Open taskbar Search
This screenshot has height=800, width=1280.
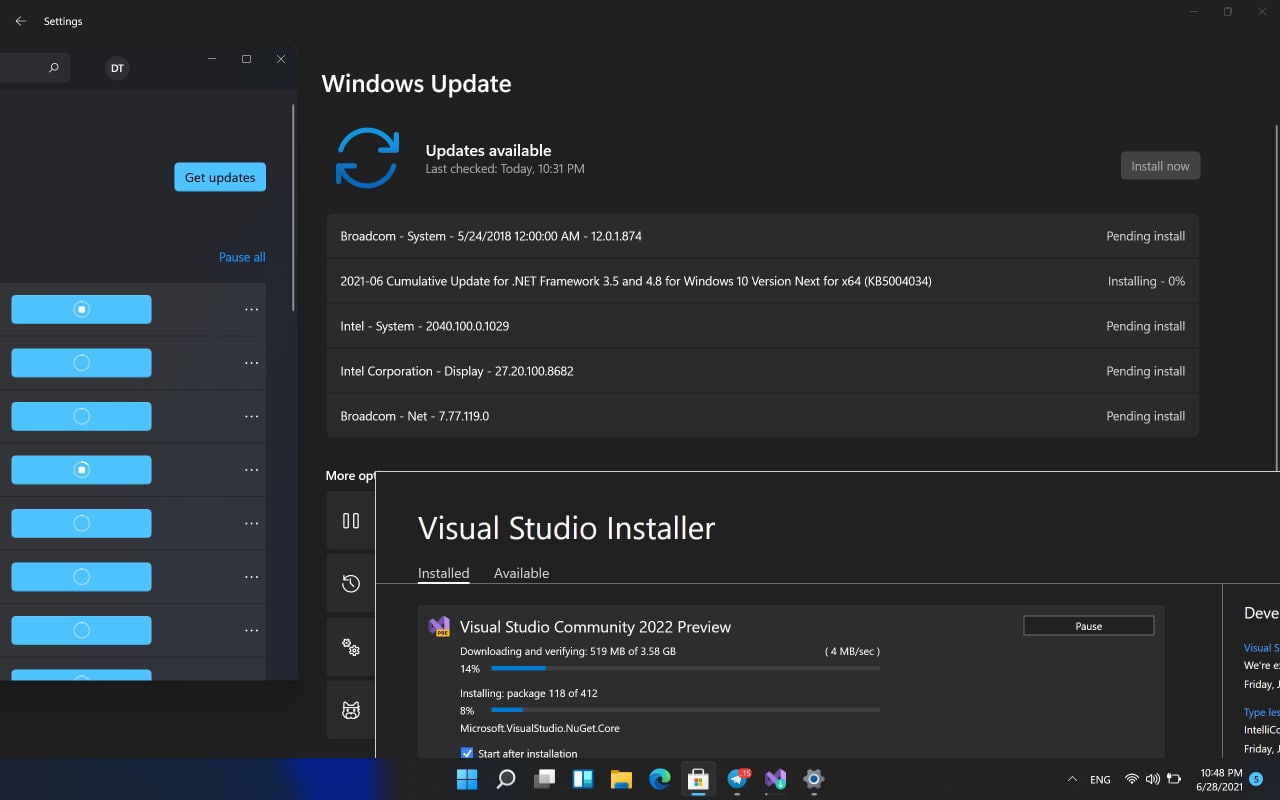(x=506, y=779)
